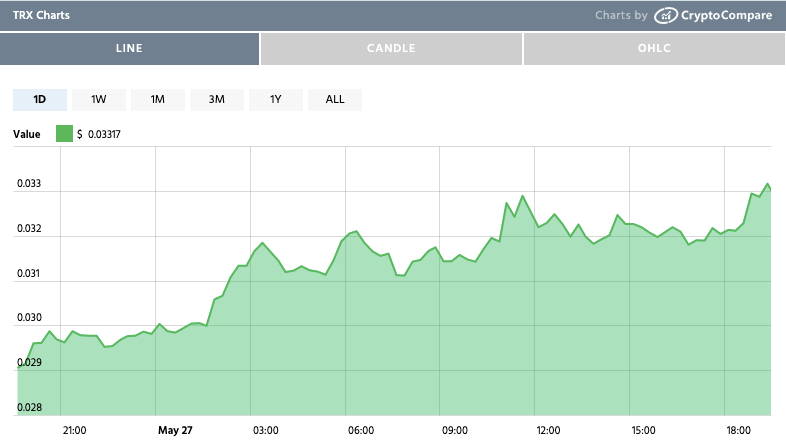Switch to the OHLC chart tab
This screenshot has height=443, width=786.
pyautogui.click(x=653, y=48)
